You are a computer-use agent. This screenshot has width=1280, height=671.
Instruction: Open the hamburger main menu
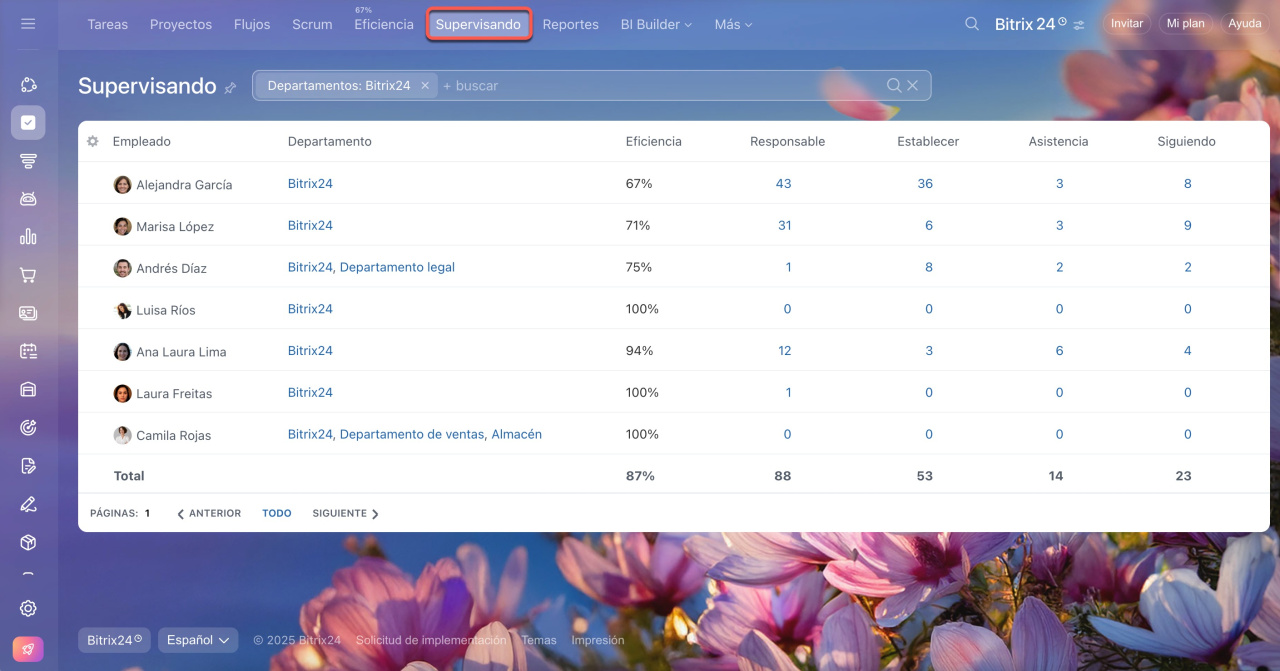(28, 24)
